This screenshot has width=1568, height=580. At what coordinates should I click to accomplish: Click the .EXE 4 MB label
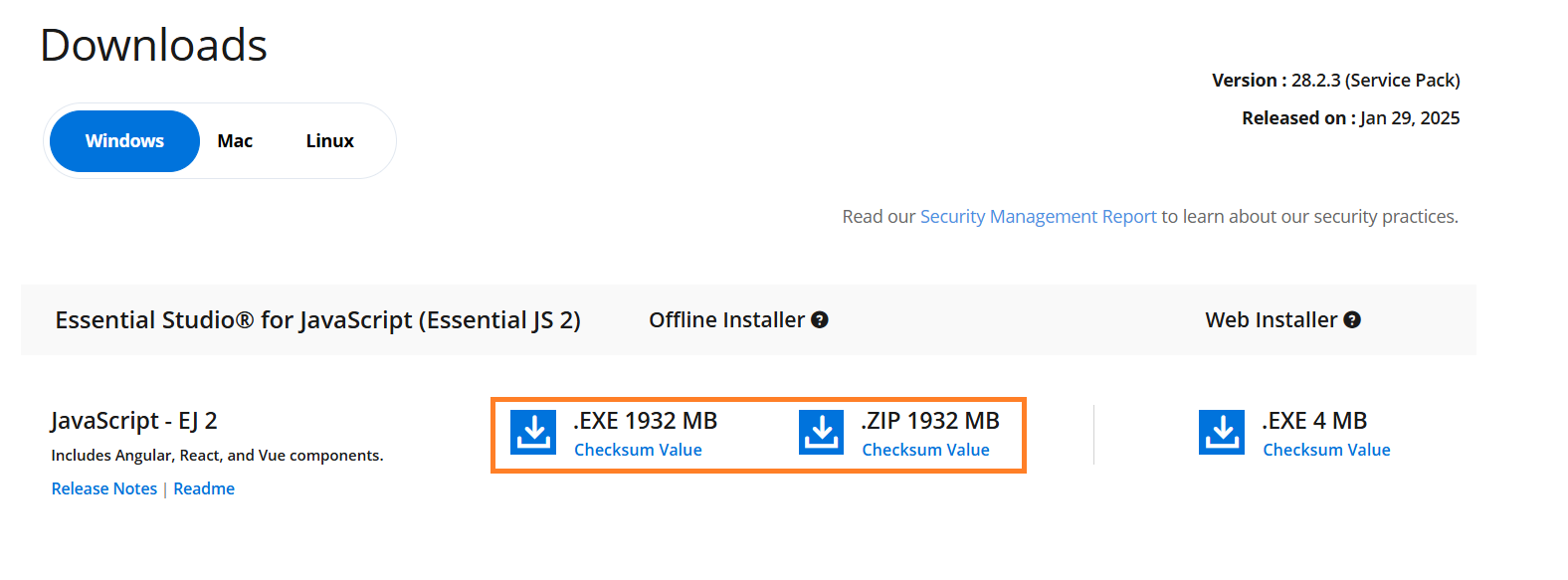[1314, 421]
